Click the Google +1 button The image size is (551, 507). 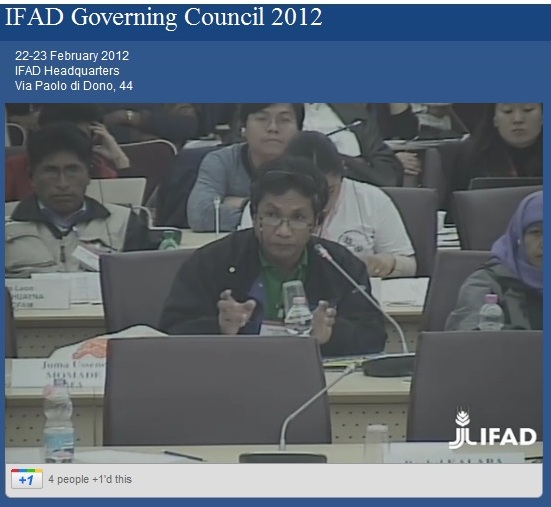click(x=27, y=479)
